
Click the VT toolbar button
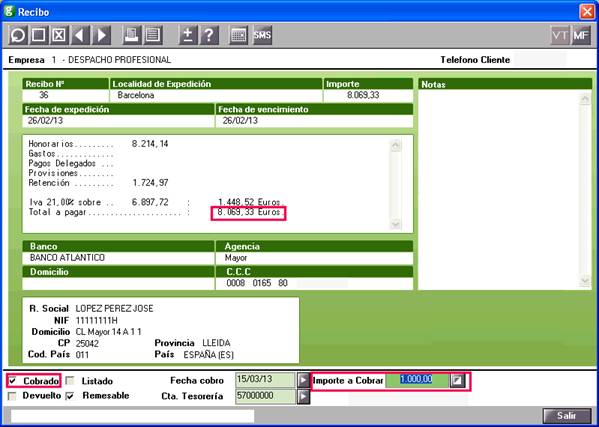coord(560,36)
